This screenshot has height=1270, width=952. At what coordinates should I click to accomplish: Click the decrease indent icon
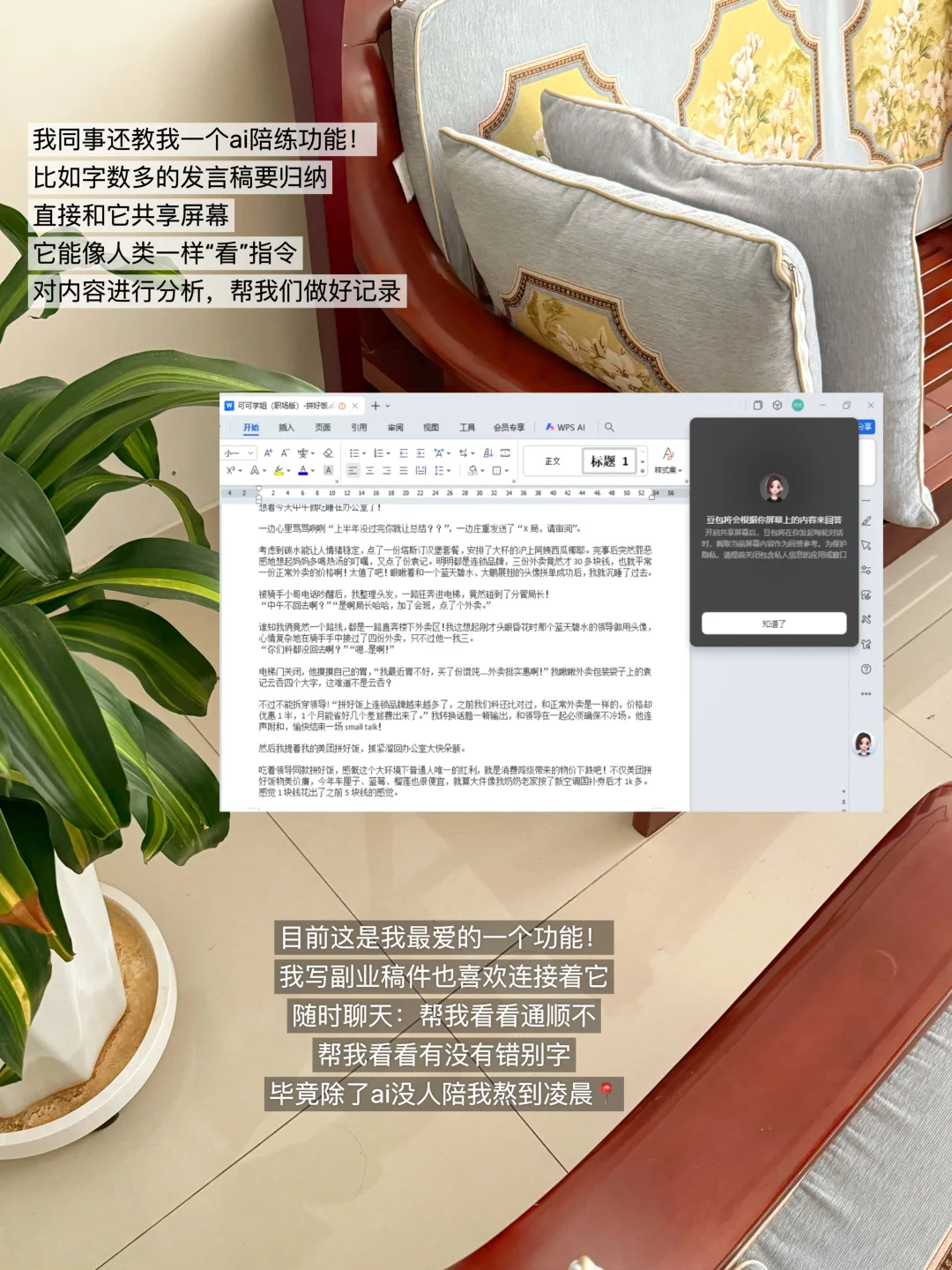403,452
